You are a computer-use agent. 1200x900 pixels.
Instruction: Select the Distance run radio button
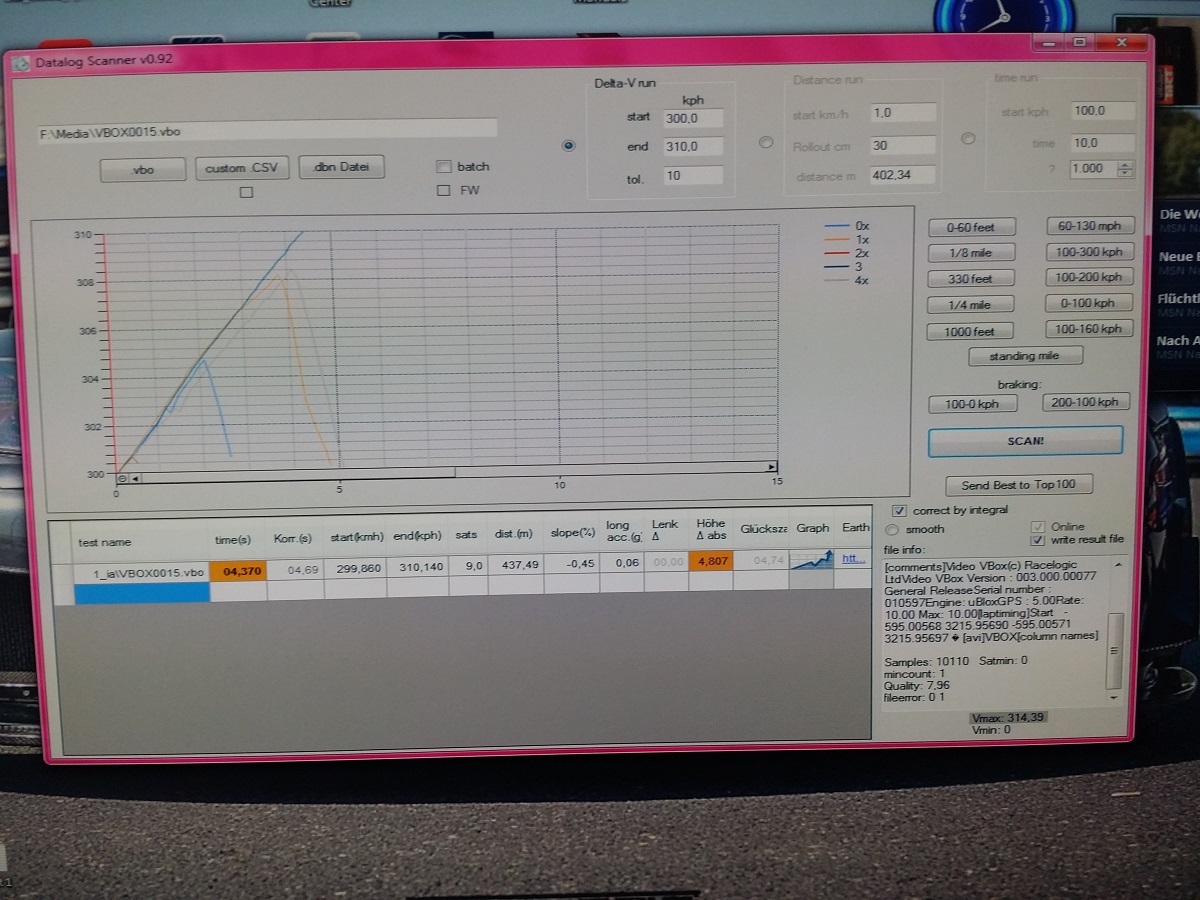coord(766,142)
